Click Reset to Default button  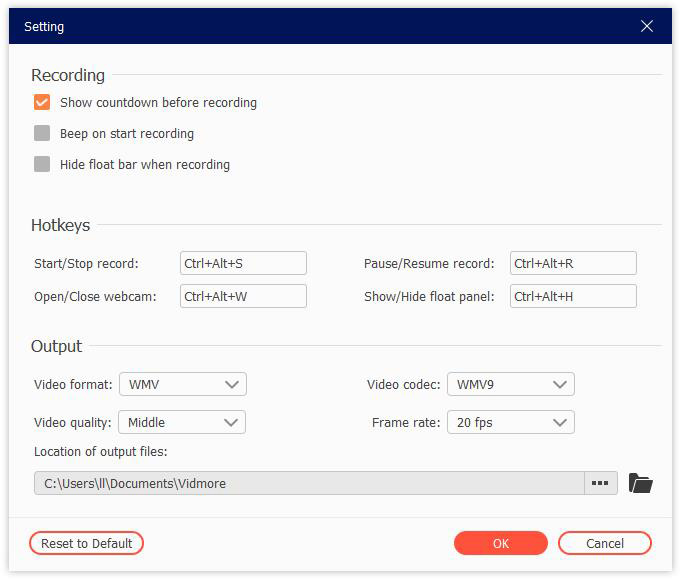click(x=87, y=543)
